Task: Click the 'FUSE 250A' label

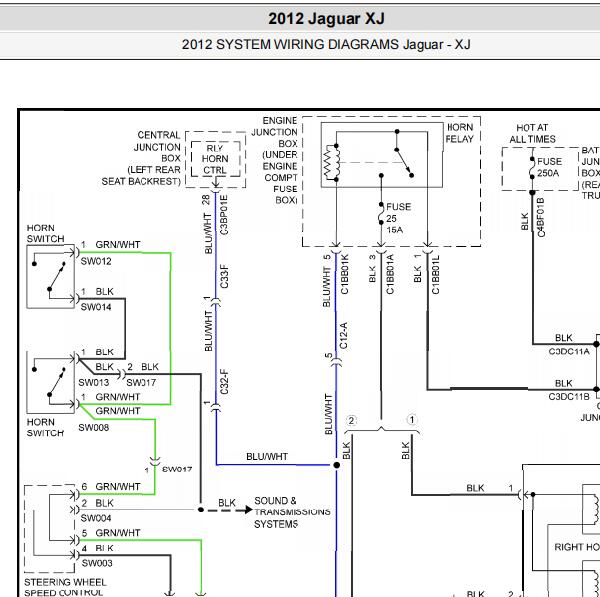Action: [549, 167]
